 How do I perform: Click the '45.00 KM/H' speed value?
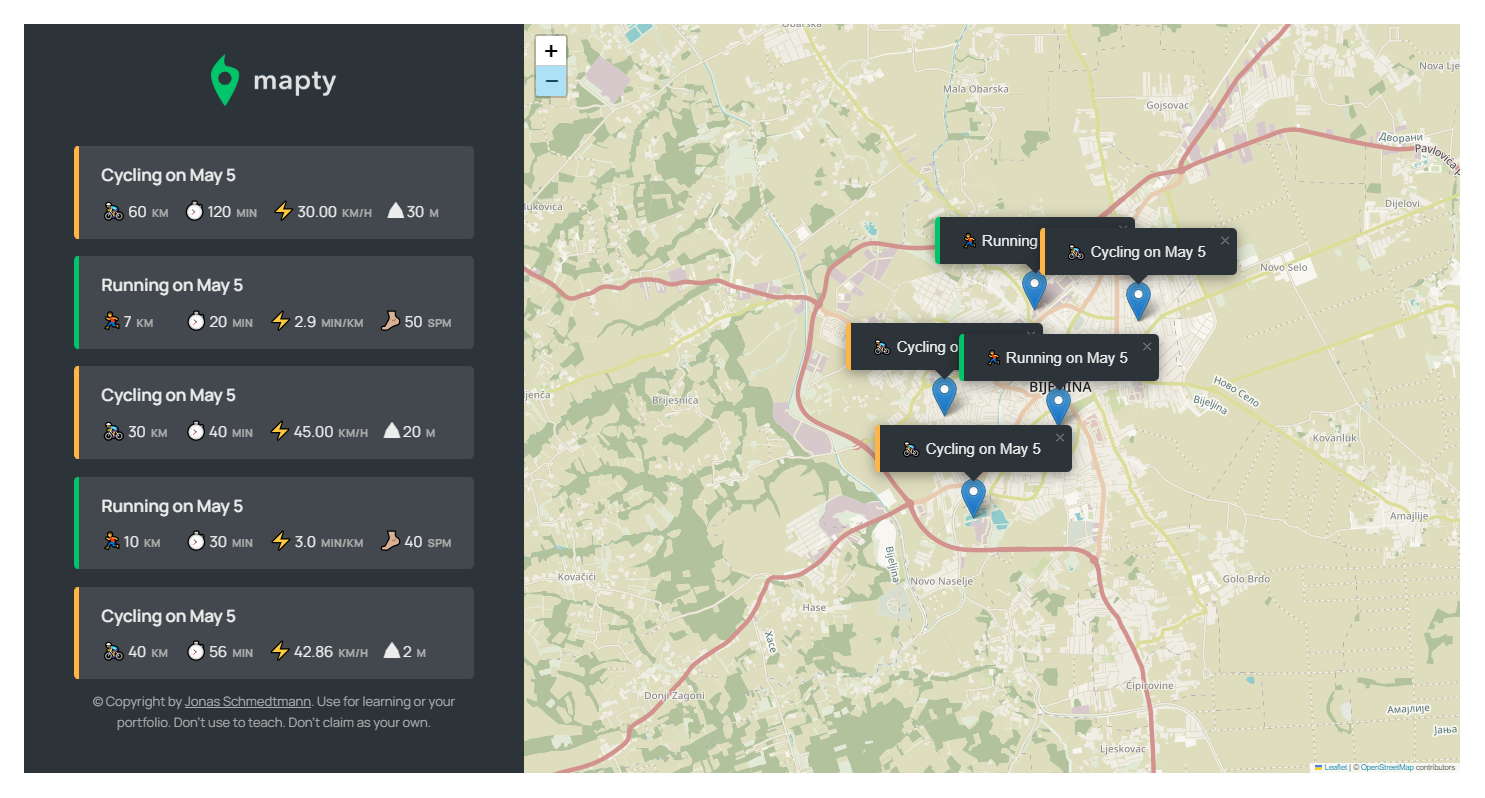click(x=331, y=432)
